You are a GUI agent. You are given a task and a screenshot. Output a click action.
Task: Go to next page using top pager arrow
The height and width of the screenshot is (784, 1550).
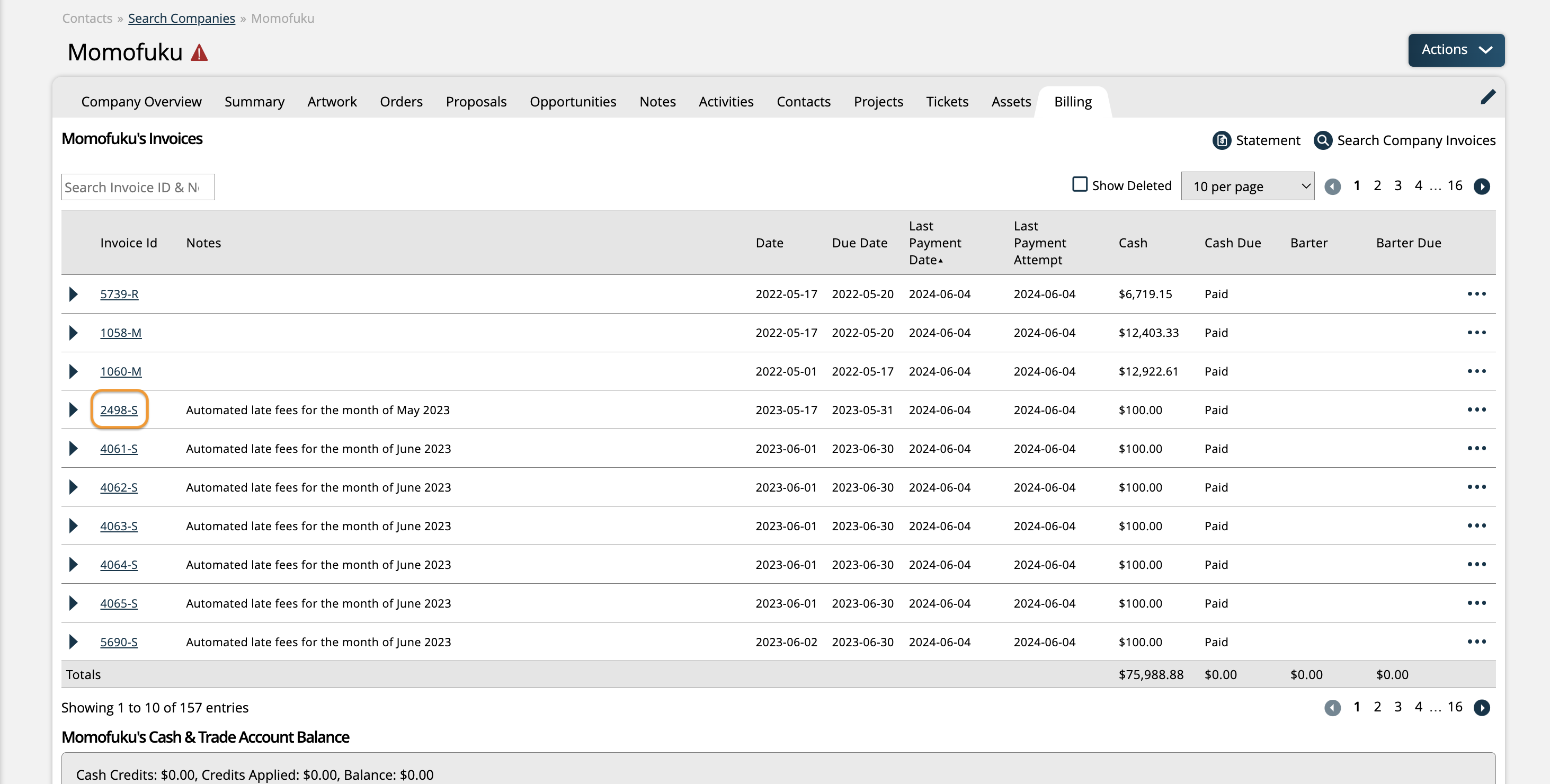pos(1482,186)
